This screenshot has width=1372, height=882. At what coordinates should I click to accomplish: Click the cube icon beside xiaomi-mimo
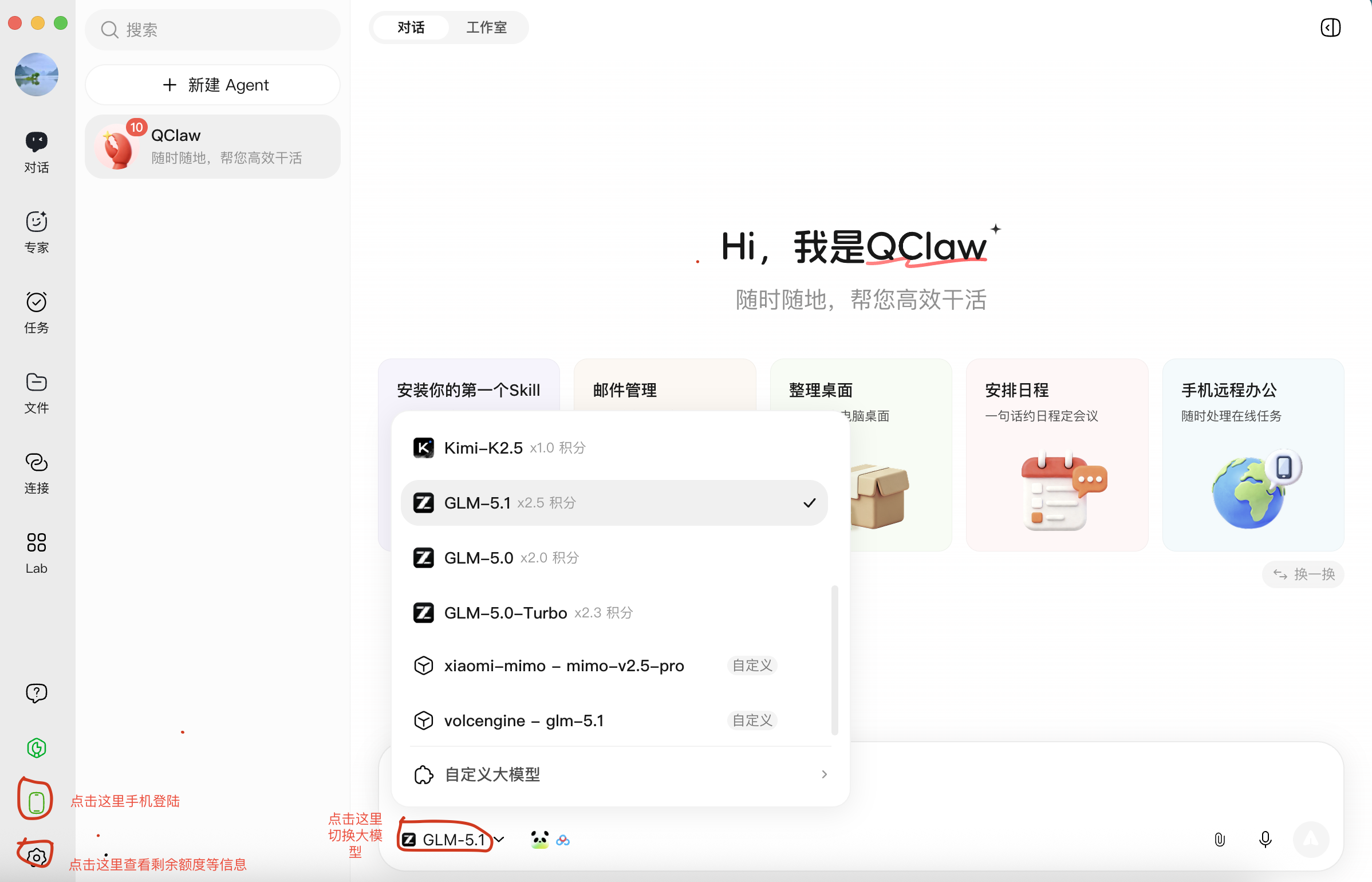(x=424, y=666)
